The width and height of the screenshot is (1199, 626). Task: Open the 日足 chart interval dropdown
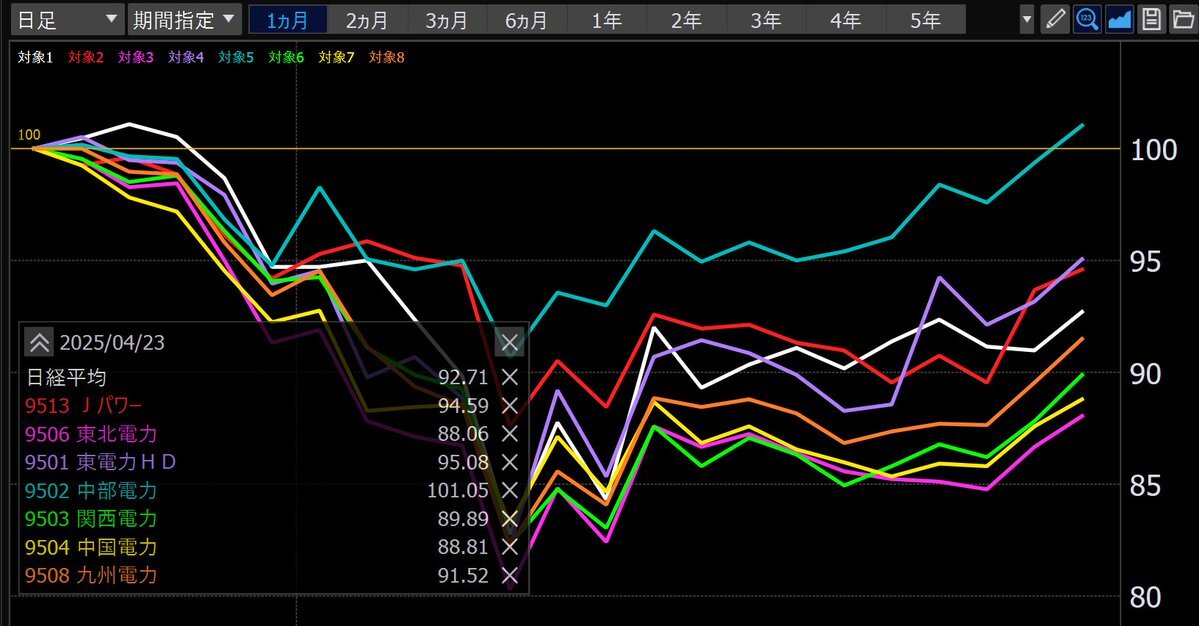(67, 20)
